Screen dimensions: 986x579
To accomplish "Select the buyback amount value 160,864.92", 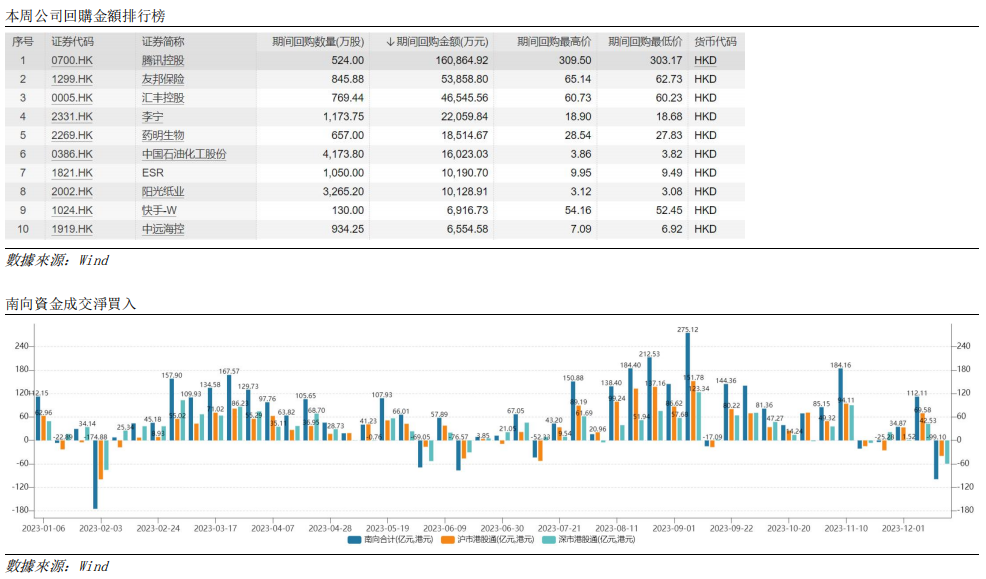I will pos(462,60).
